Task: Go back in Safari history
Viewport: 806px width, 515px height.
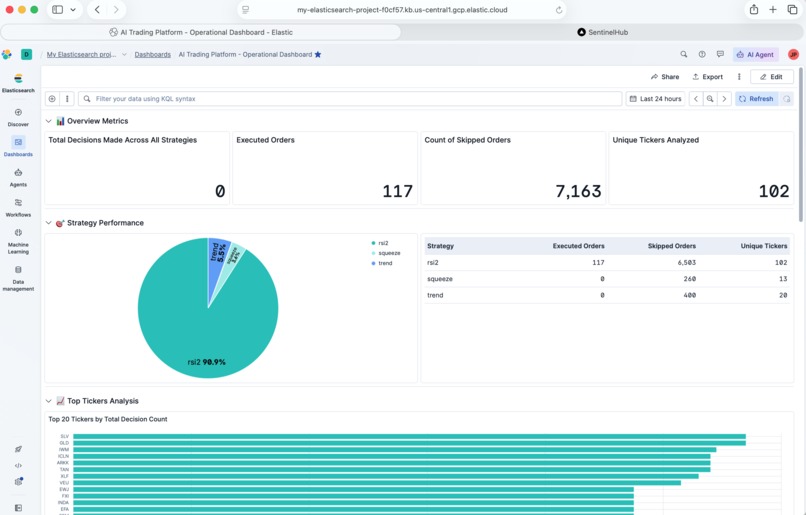Action: pyautogui.click(x=97, y=9)
